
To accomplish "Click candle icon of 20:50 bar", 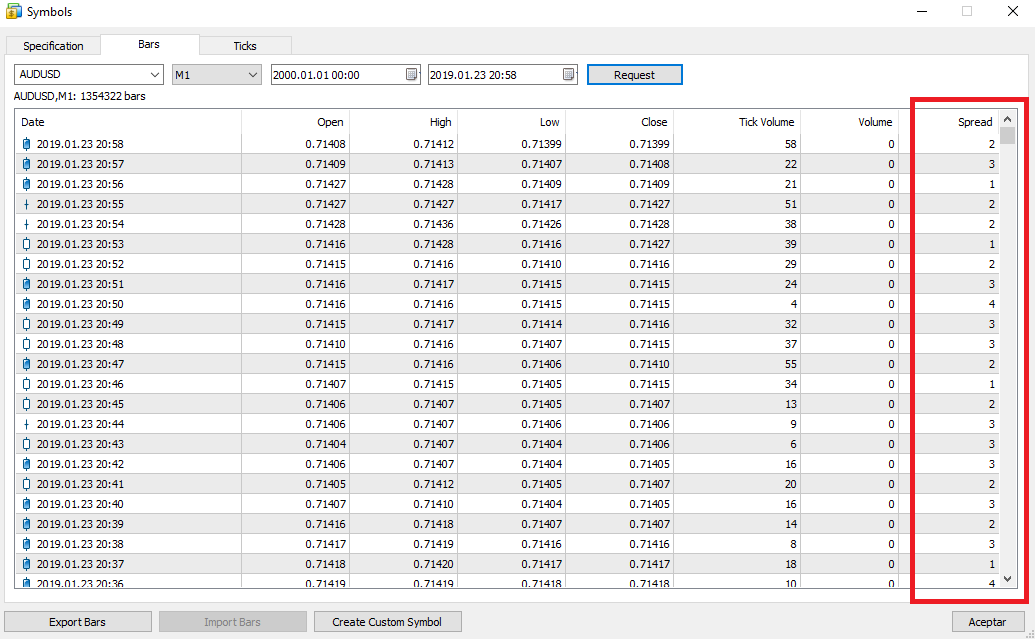I will 26,304.
